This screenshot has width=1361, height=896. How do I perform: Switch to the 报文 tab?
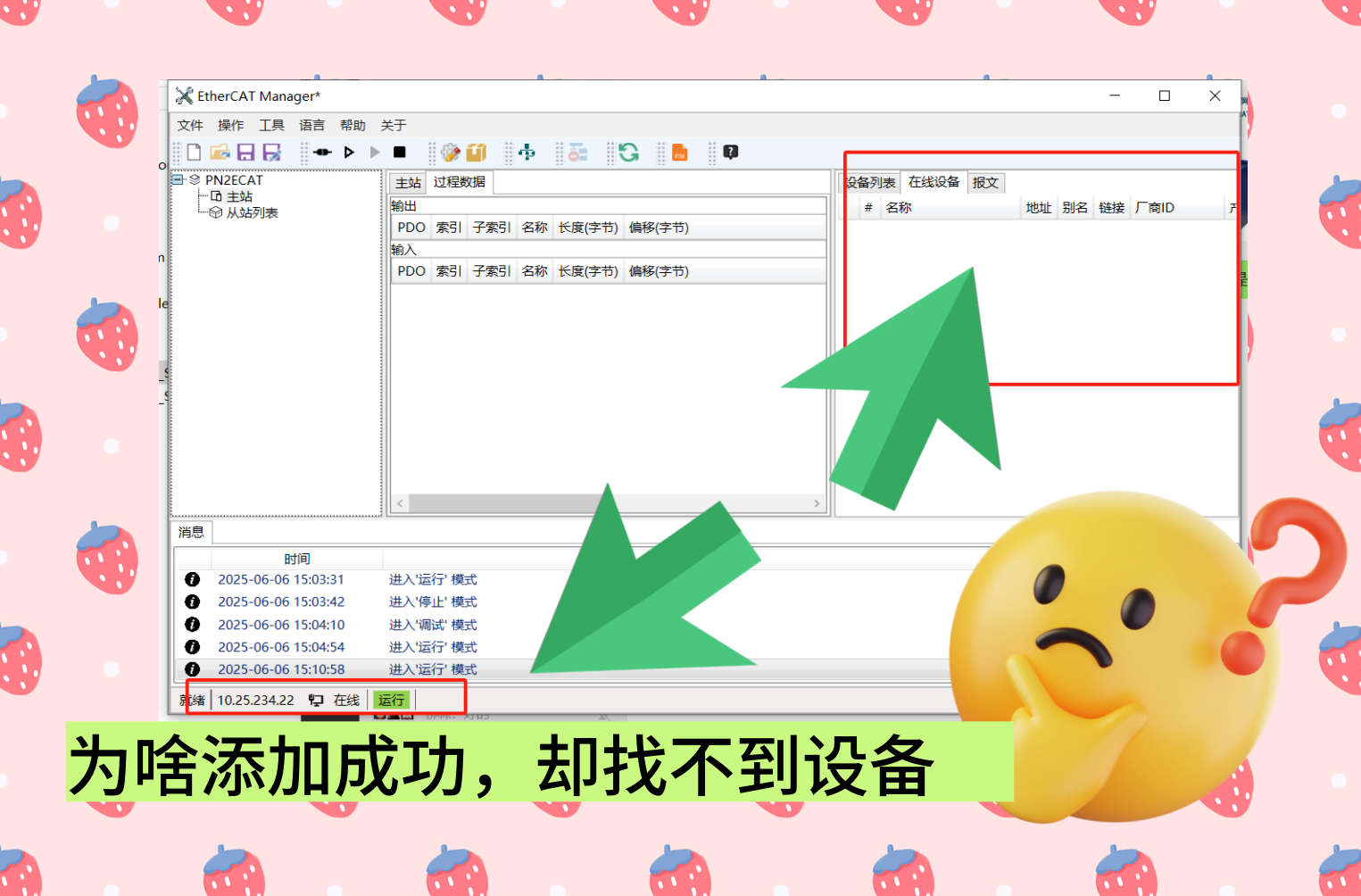coord(985,183)
